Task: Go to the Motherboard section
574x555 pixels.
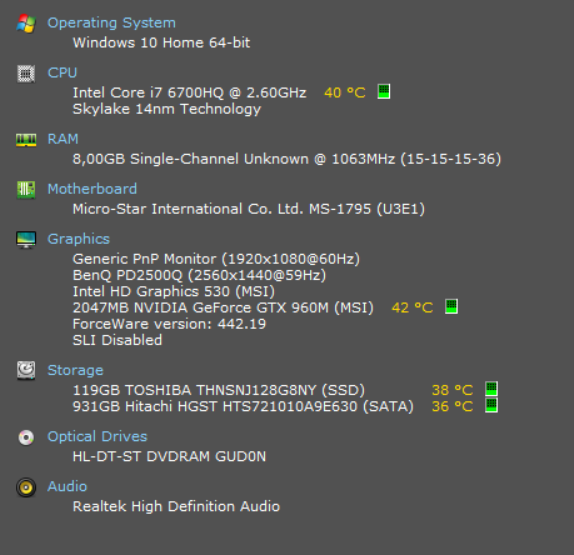Action: coord(92,189)
